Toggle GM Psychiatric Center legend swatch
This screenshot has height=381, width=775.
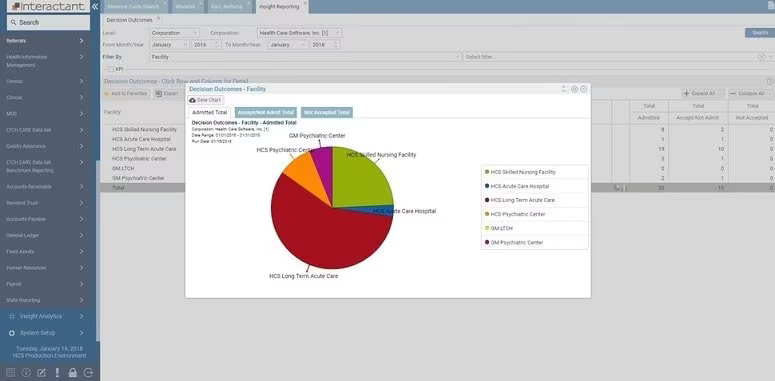(x=487, y=243)
